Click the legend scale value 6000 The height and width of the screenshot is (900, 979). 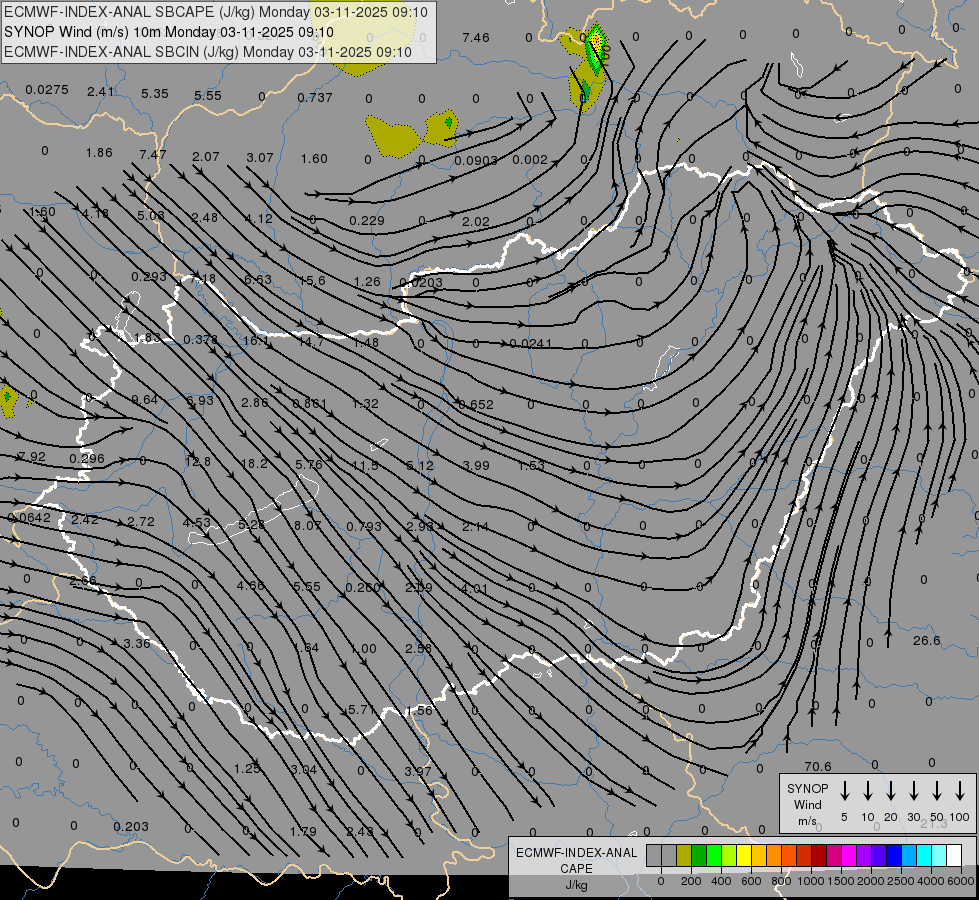coord(961,881)
